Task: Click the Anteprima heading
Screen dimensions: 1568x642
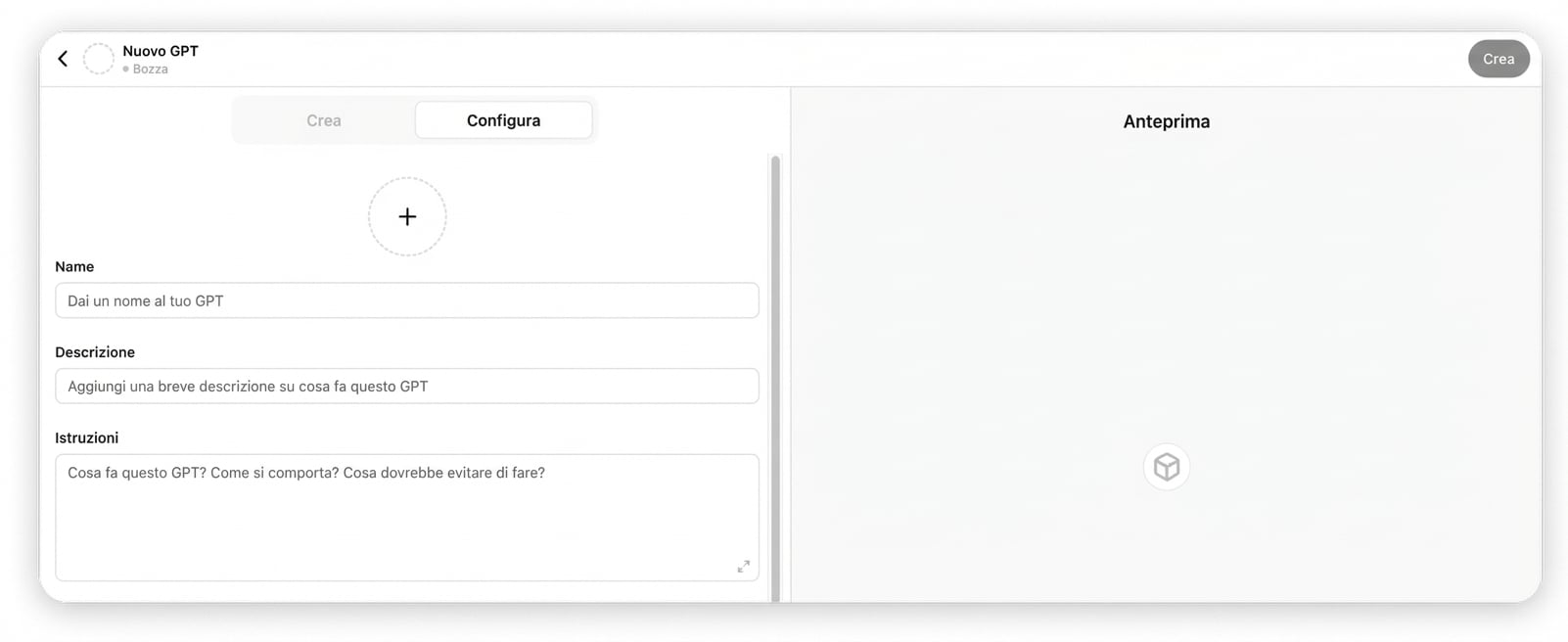Action: tap(1166, 121)
